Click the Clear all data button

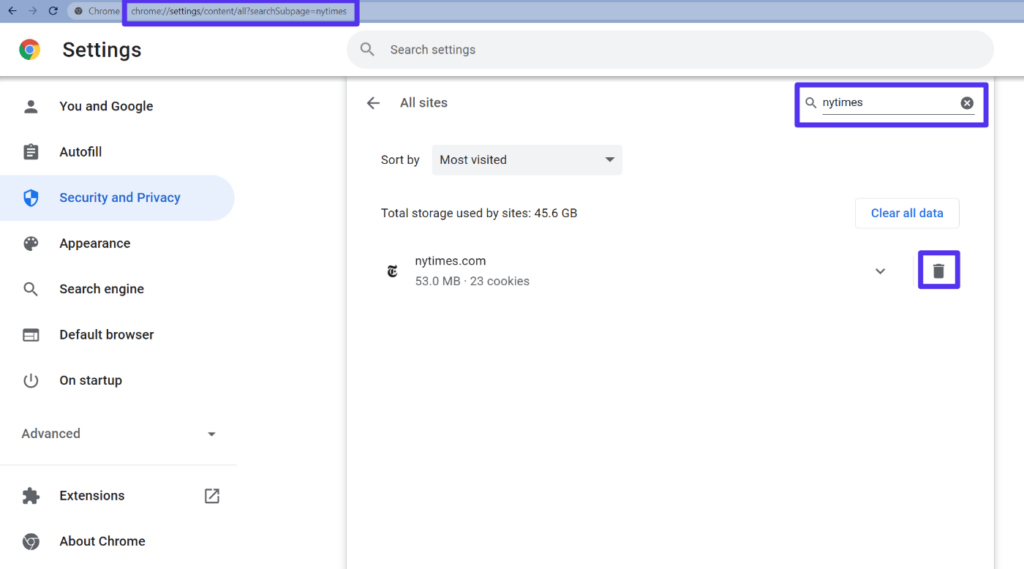[907, 214]
